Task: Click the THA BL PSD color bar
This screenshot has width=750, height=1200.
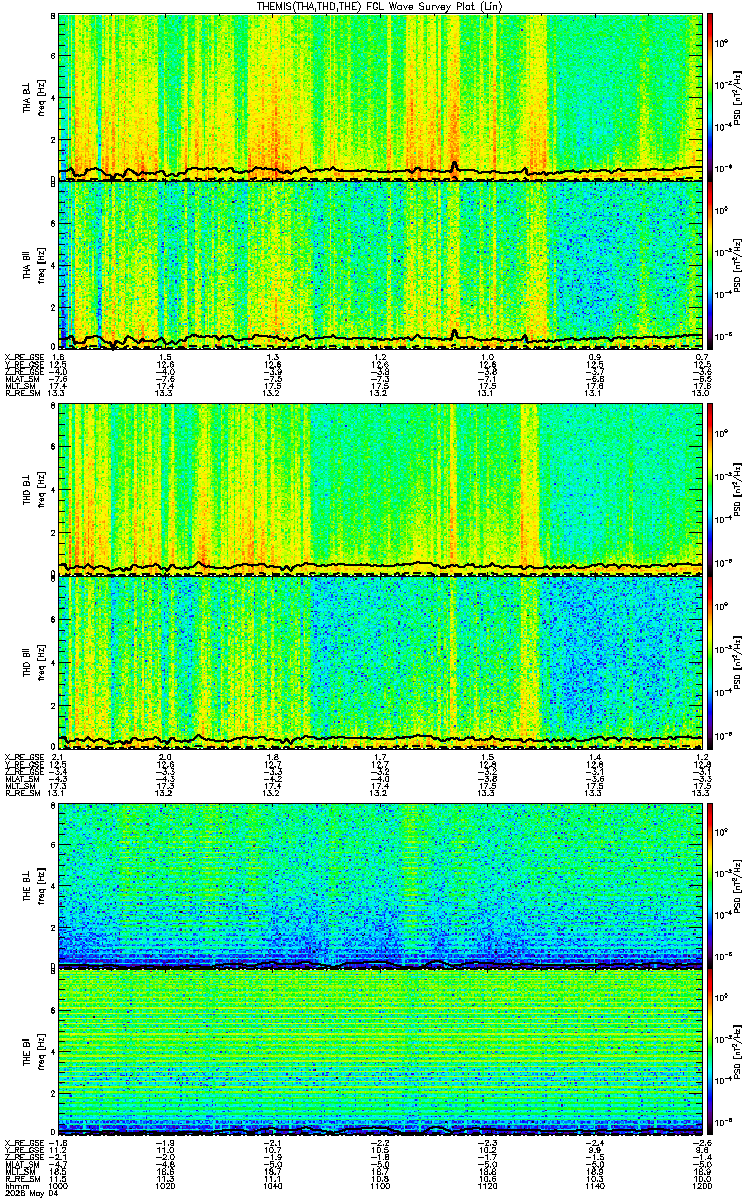Action: point(710,97)
